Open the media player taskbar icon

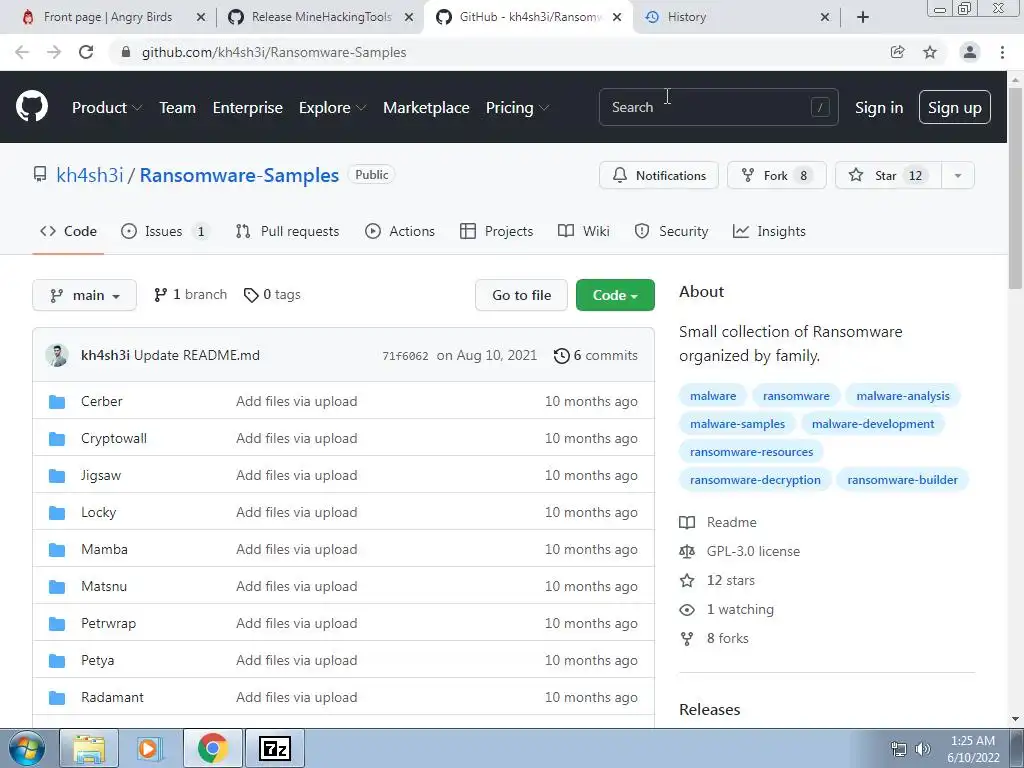148,748
